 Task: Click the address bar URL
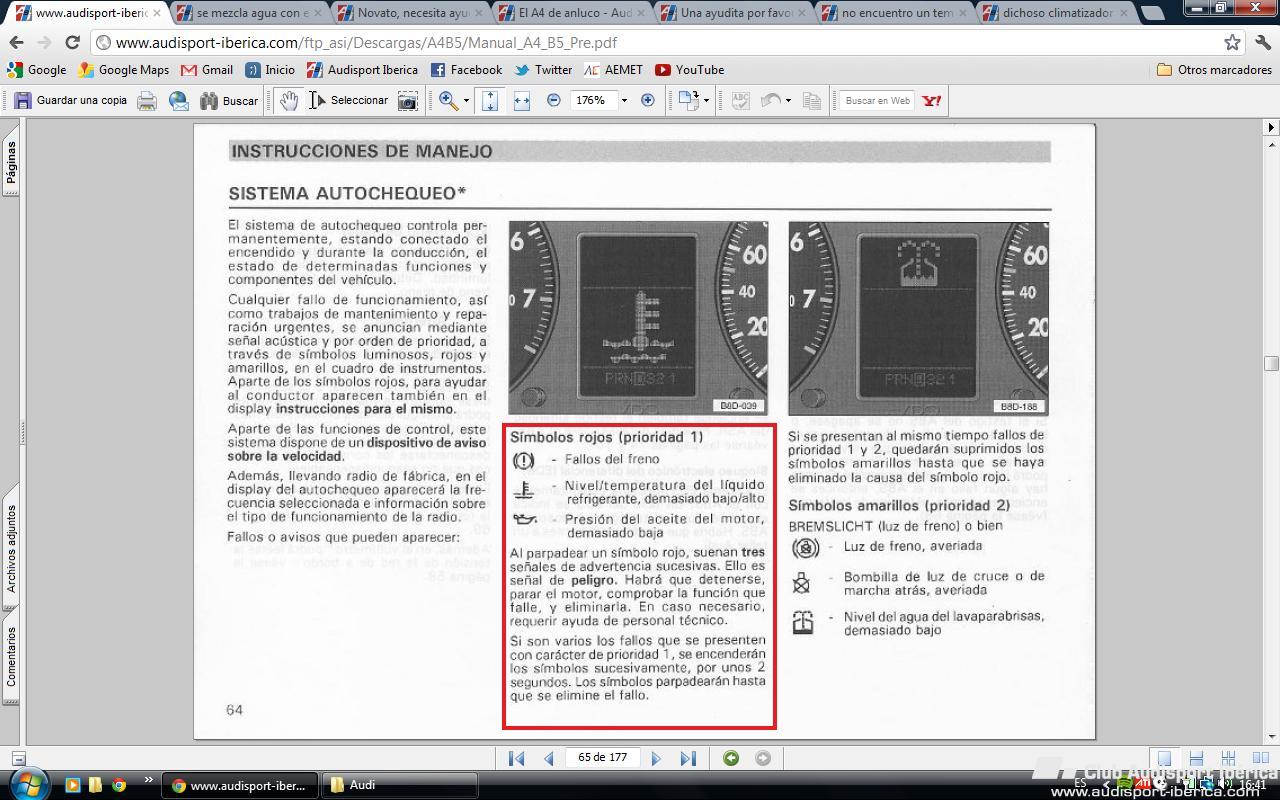click(x=366, y=43)
